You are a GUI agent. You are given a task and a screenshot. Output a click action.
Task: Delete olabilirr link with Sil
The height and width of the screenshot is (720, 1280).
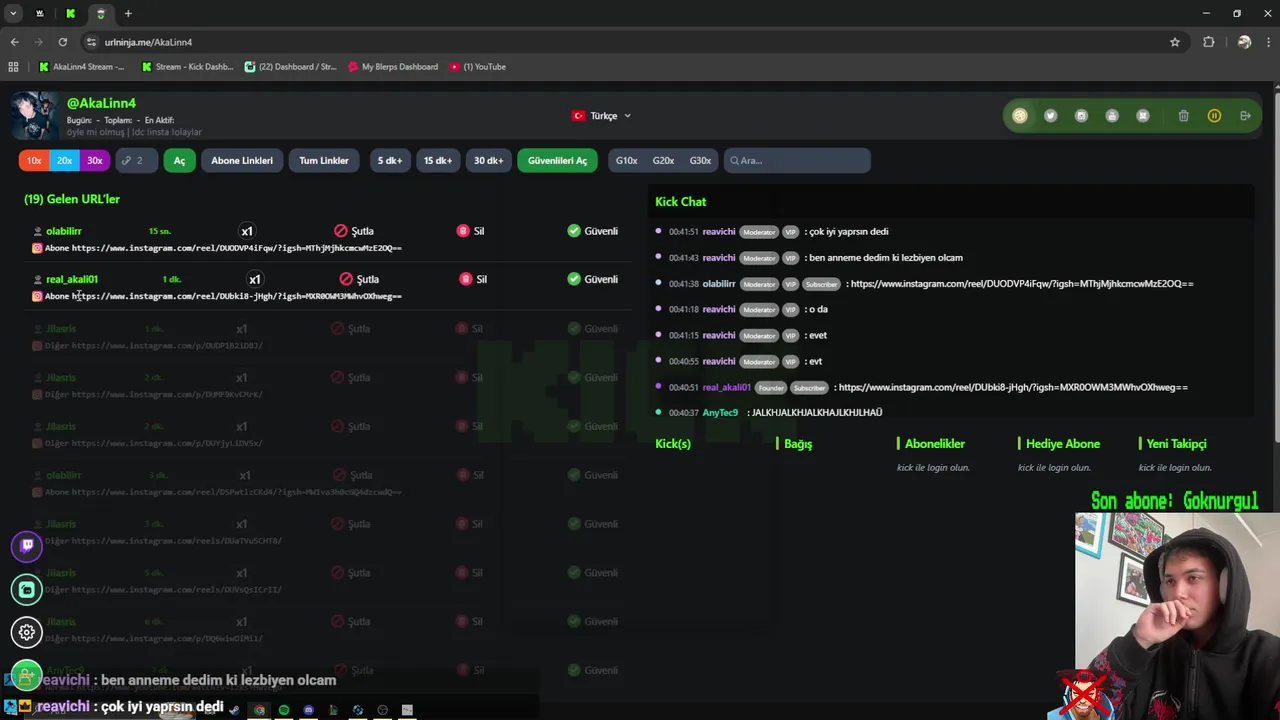click(x=470, y=231)
